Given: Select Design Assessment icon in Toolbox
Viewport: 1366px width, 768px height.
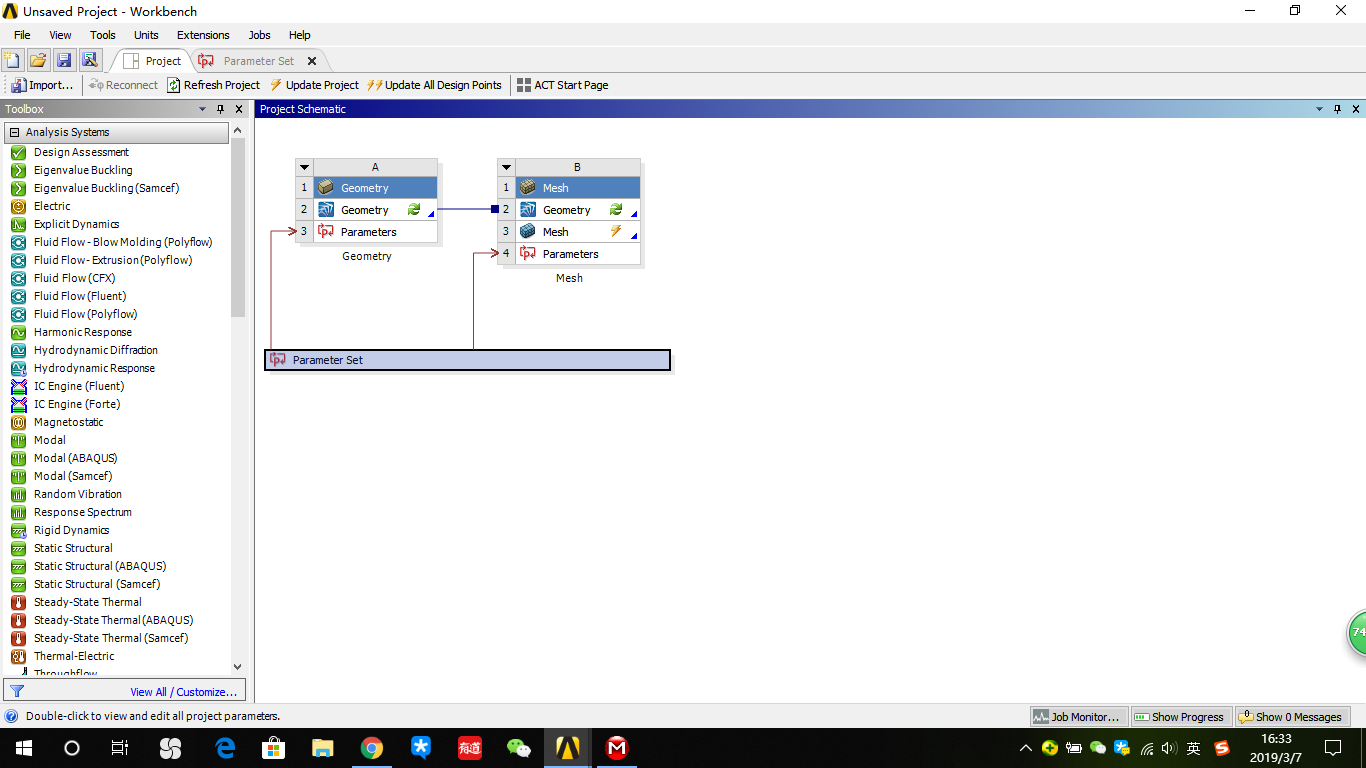Looking at the screenshot, I should [x=18, y=152].
